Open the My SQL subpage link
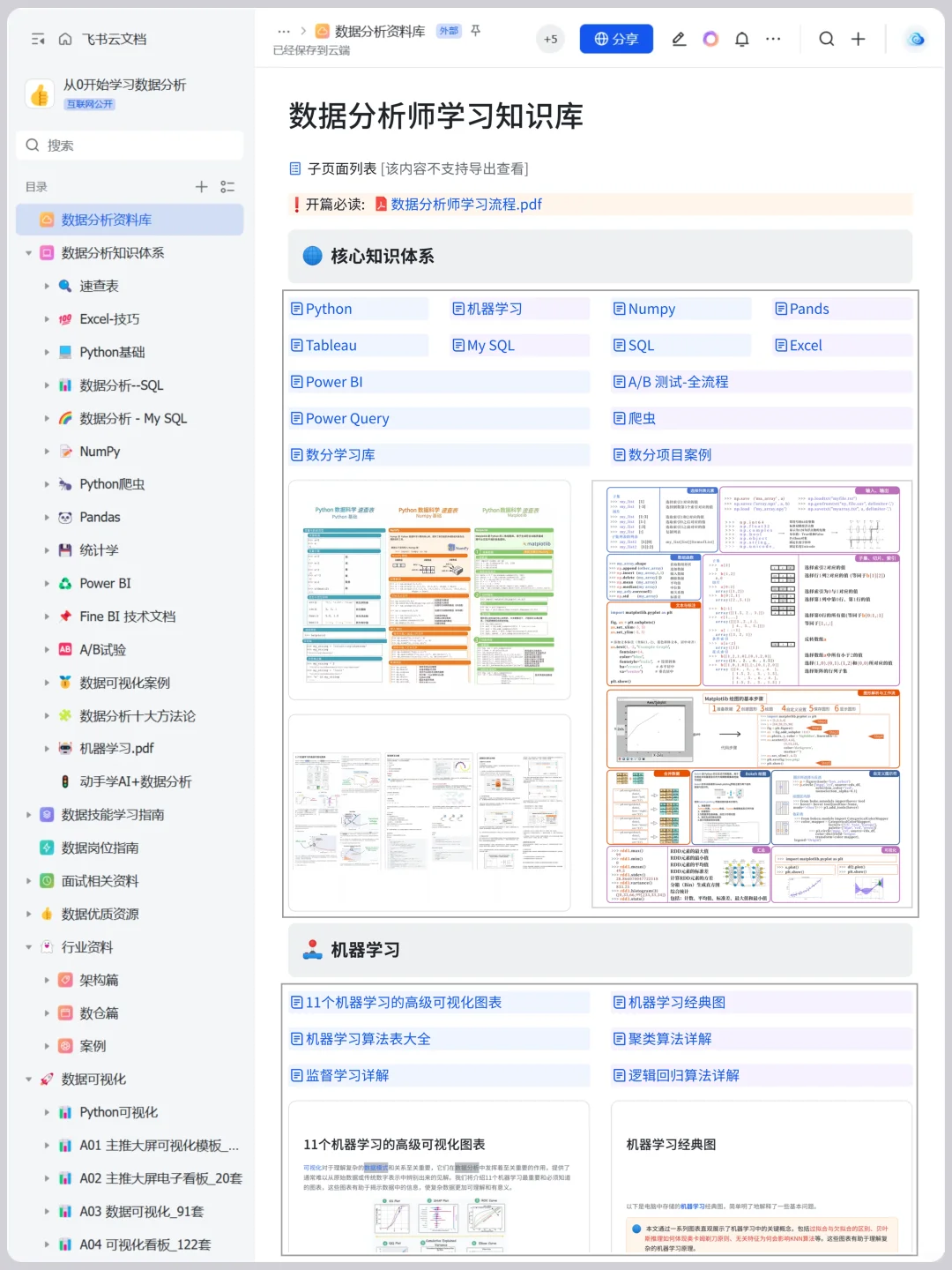This screenshot has height=1270, width=952. [x=490, y=346]
